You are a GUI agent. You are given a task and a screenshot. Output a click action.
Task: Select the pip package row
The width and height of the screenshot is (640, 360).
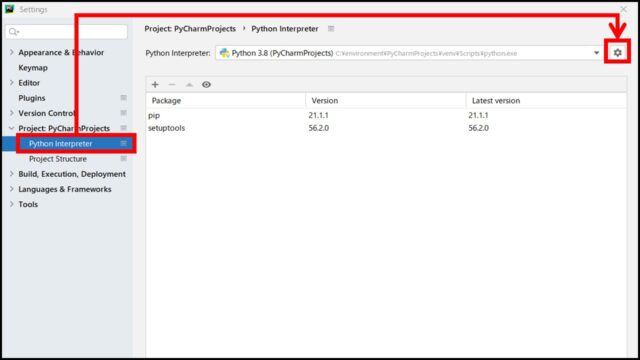[386, 115]
